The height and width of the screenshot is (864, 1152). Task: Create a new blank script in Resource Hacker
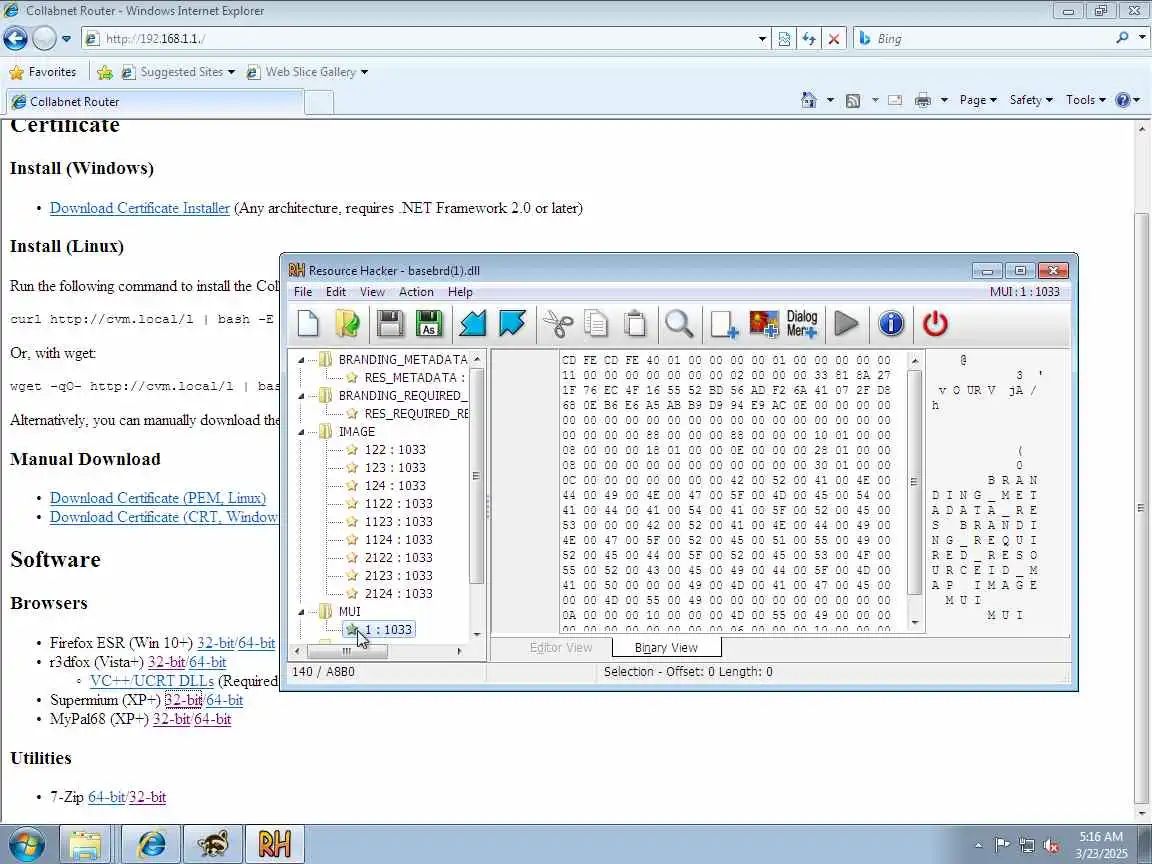coord(309,323)
